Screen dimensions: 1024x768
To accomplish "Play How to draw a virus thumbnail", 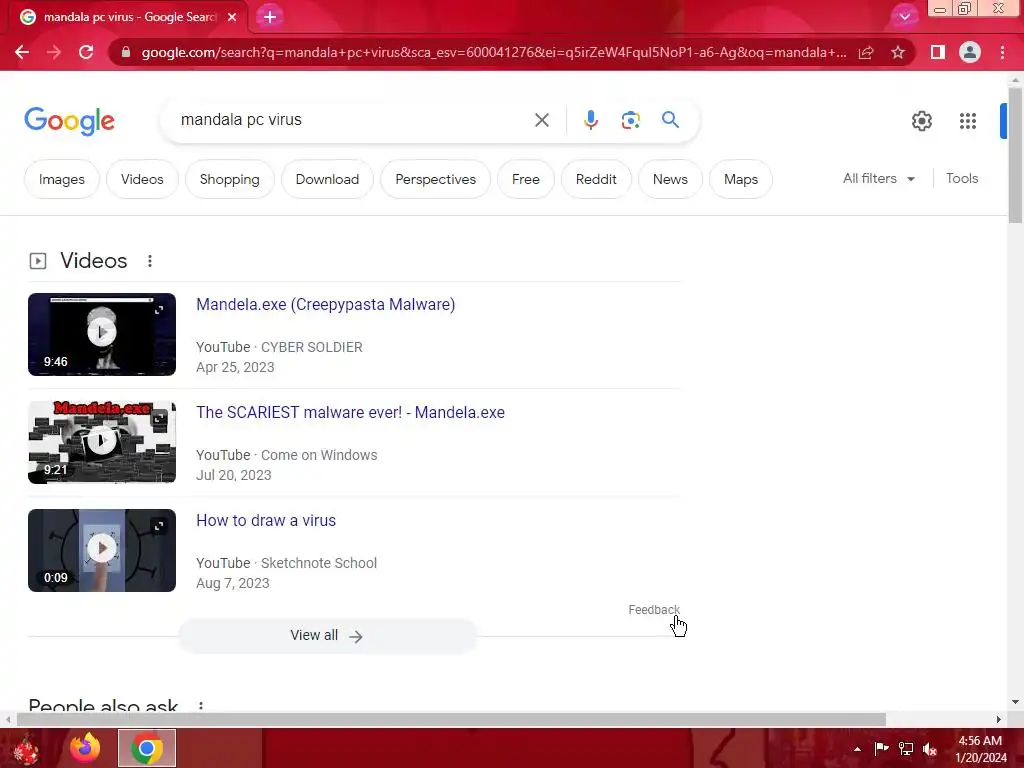I will [102, 549].
